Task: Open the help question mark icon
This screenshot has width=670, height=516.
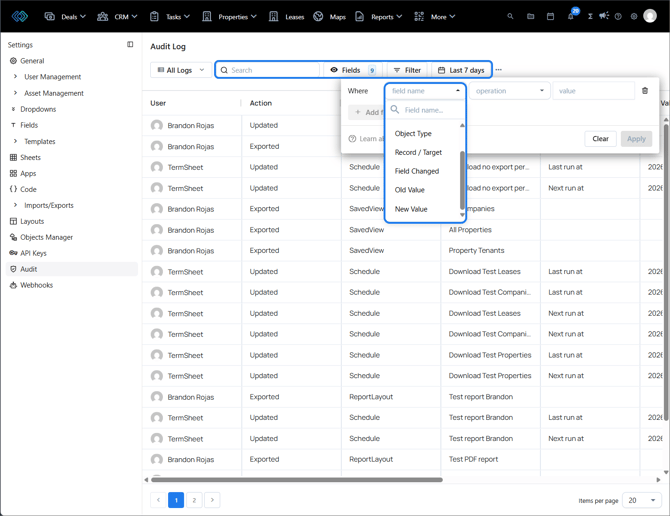Action: point(618,17)
